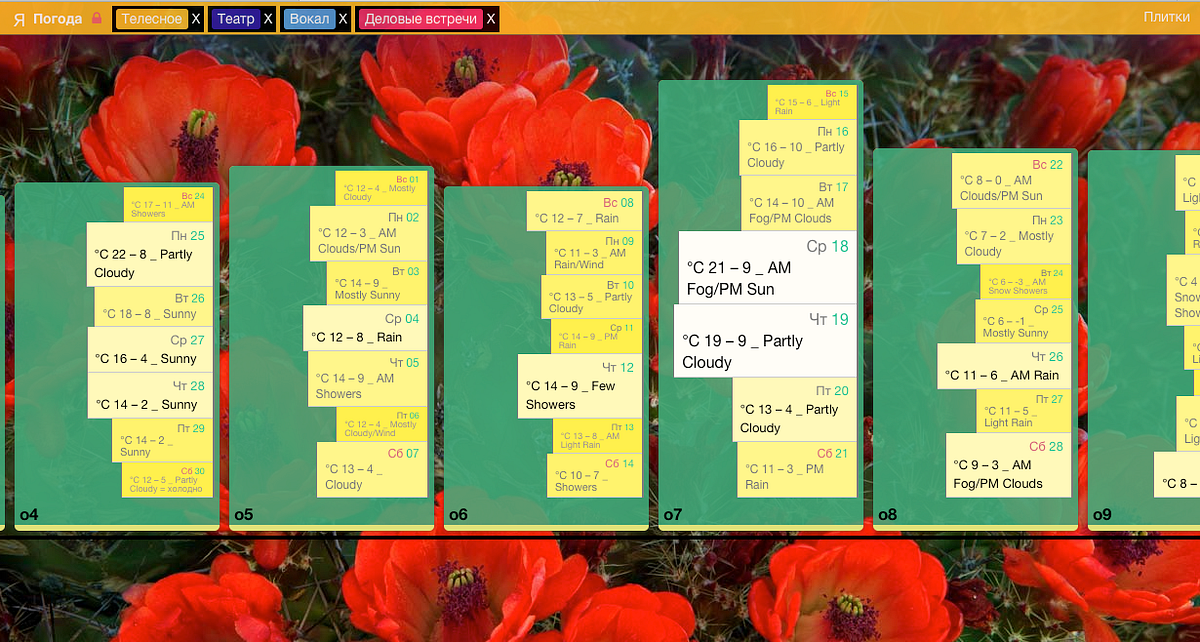Open the Вт 26 Sunny card
Screen dimensions: 1200x642
tap(153, 306)
